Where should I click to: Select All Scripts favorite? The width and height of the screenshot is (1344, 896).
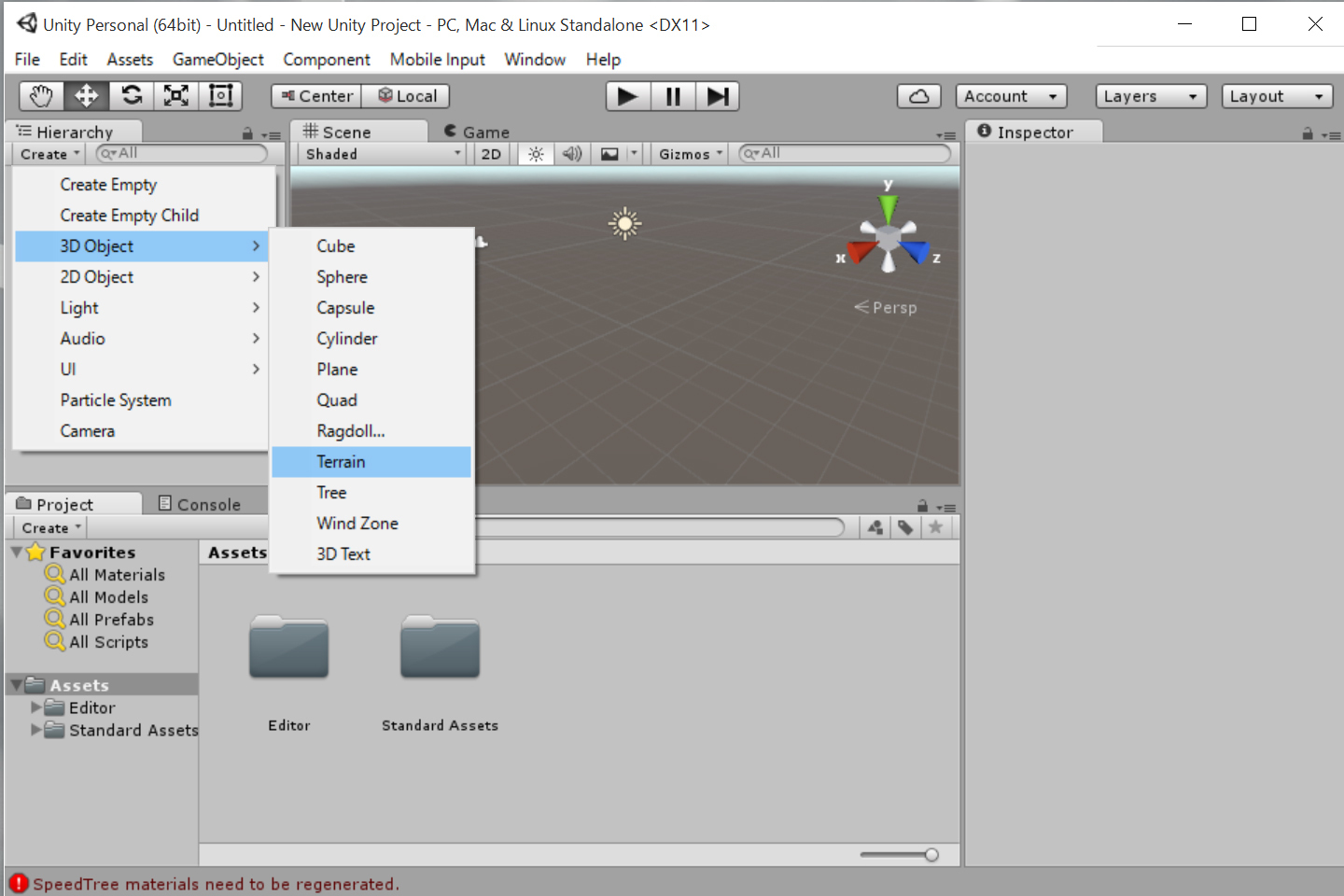coord(97,642)
